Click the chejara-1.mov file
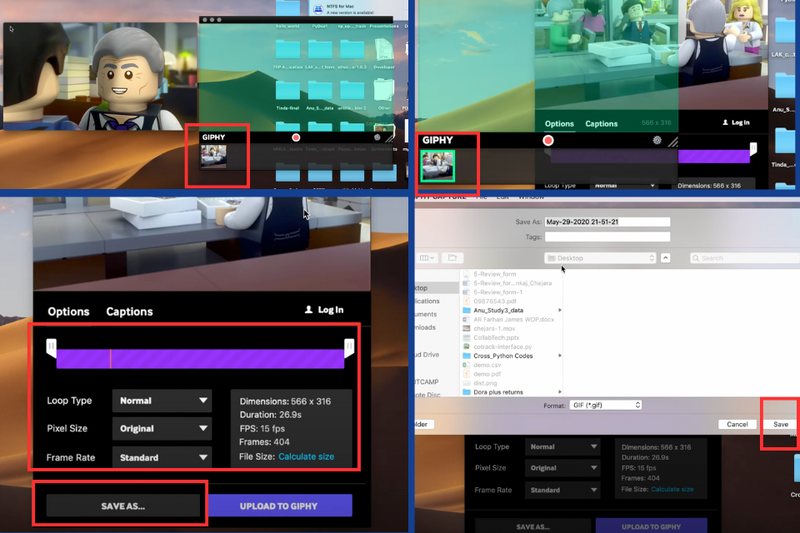 (494, 328)
